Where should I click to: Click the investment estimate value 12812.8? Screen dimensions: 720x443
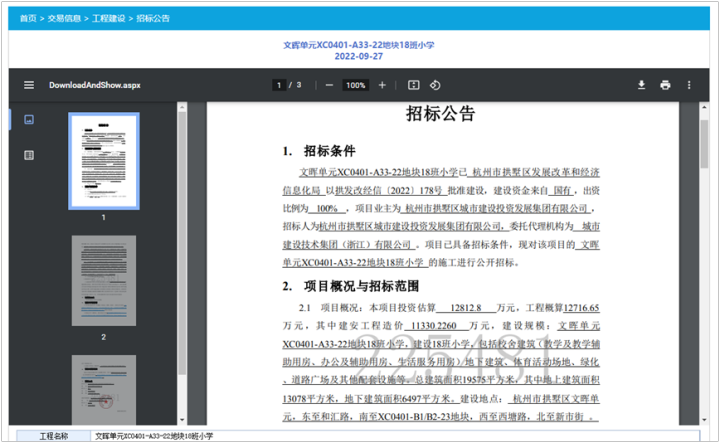[466, 308]
